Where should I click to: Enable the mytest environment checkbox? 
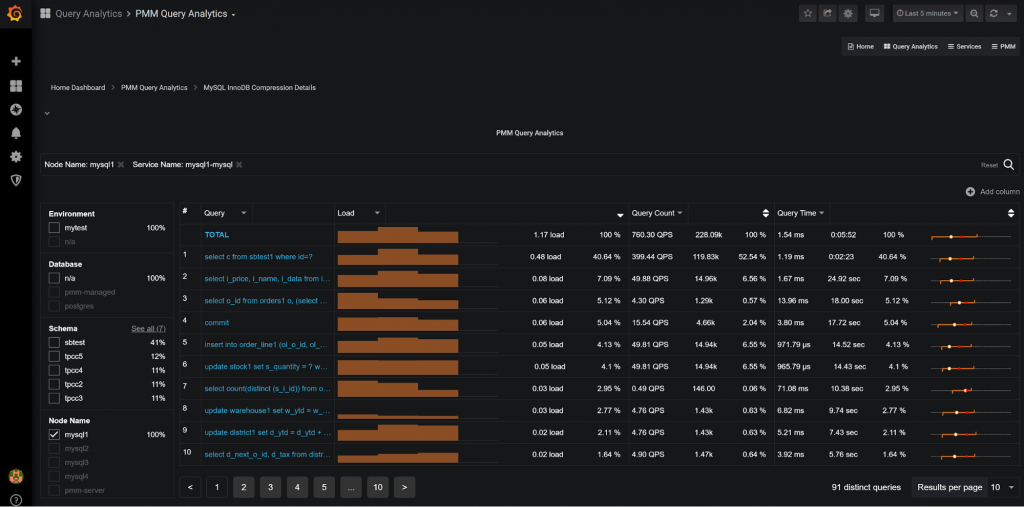[x=55, y=228]
